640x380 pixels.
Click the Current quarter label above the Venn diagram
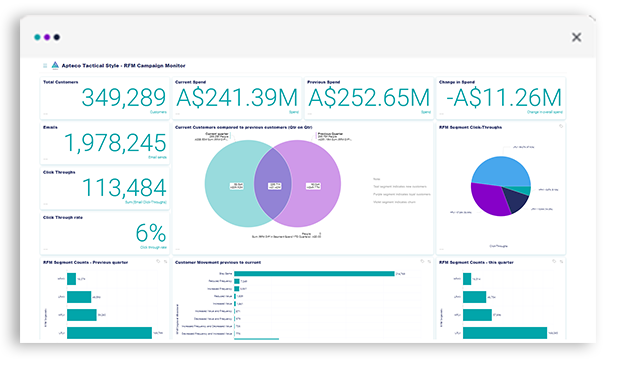tap(217, 134)
